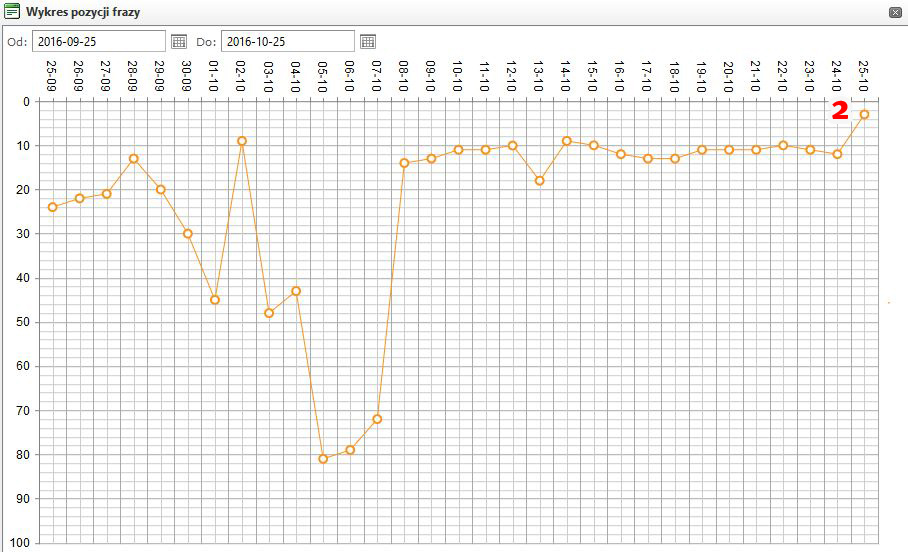The height and width of the screenshot is (552, 908).
Task: Select the chart data point for 29-09
Action: point(161,189)
